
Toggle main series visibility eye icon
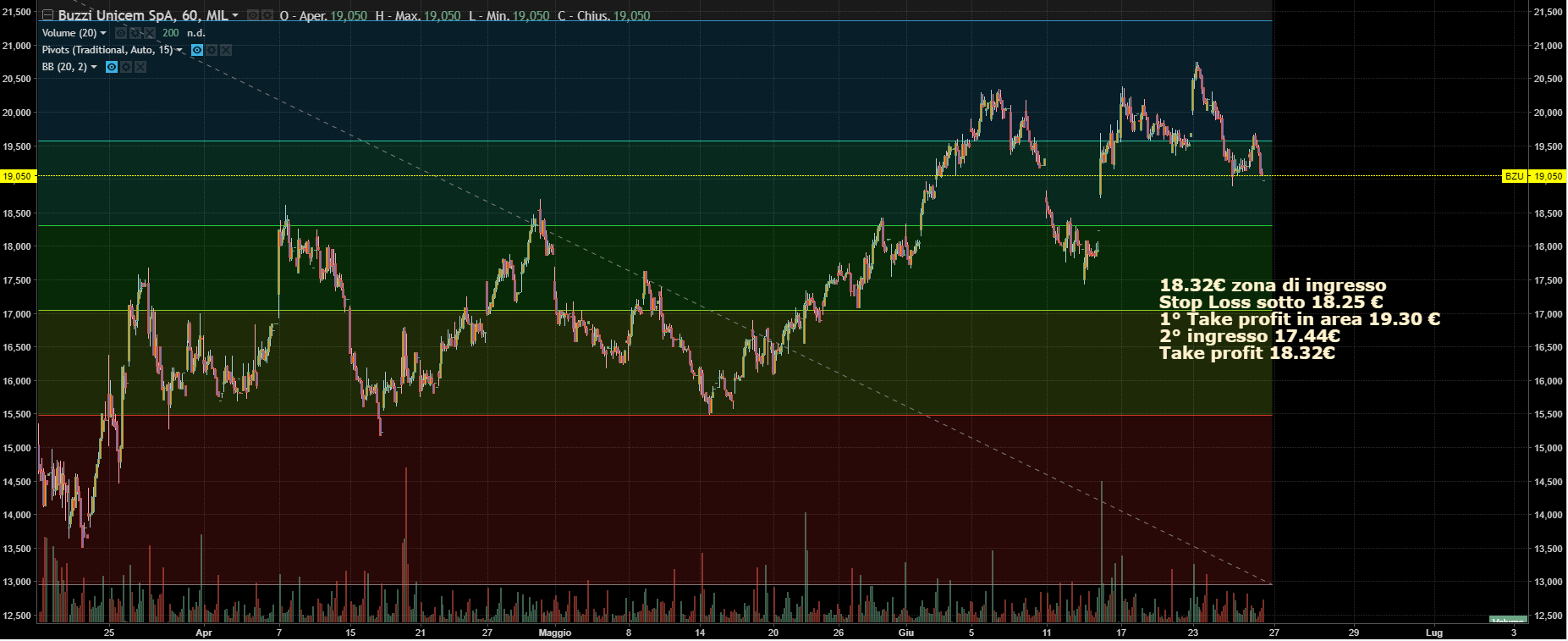252,16
